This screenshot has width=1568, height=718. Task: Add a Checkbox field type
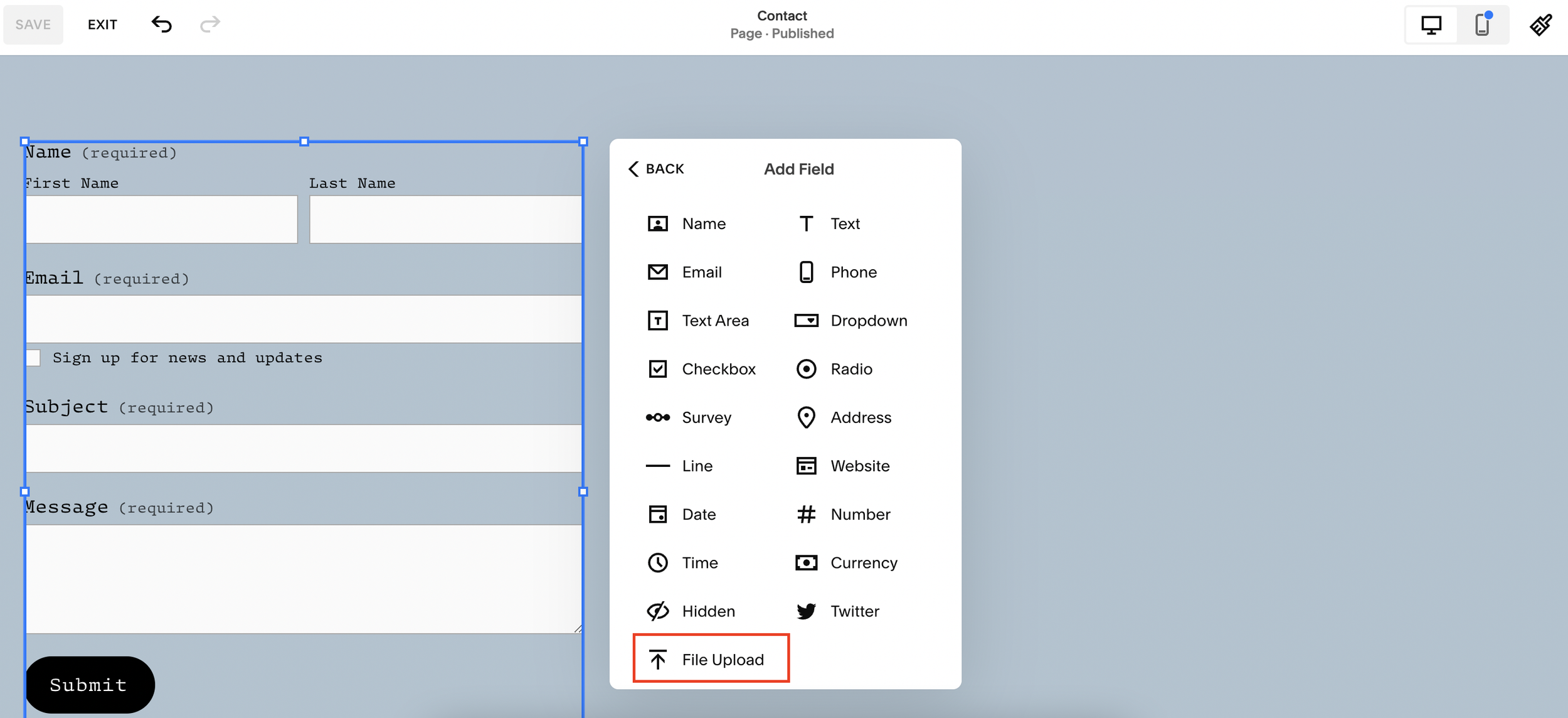701,369
